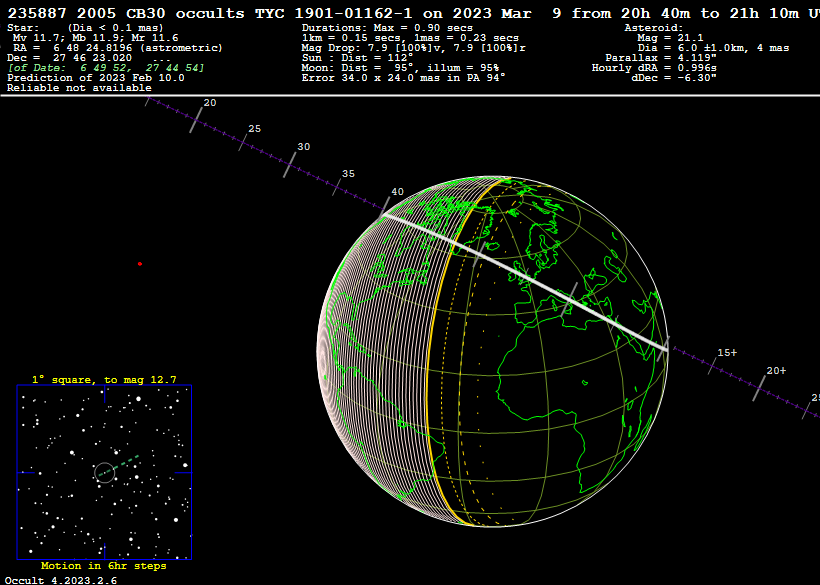Screen dimensions: 820x585
Task: Click the '20+' minute marker on the path
Action: click(776, 371)
